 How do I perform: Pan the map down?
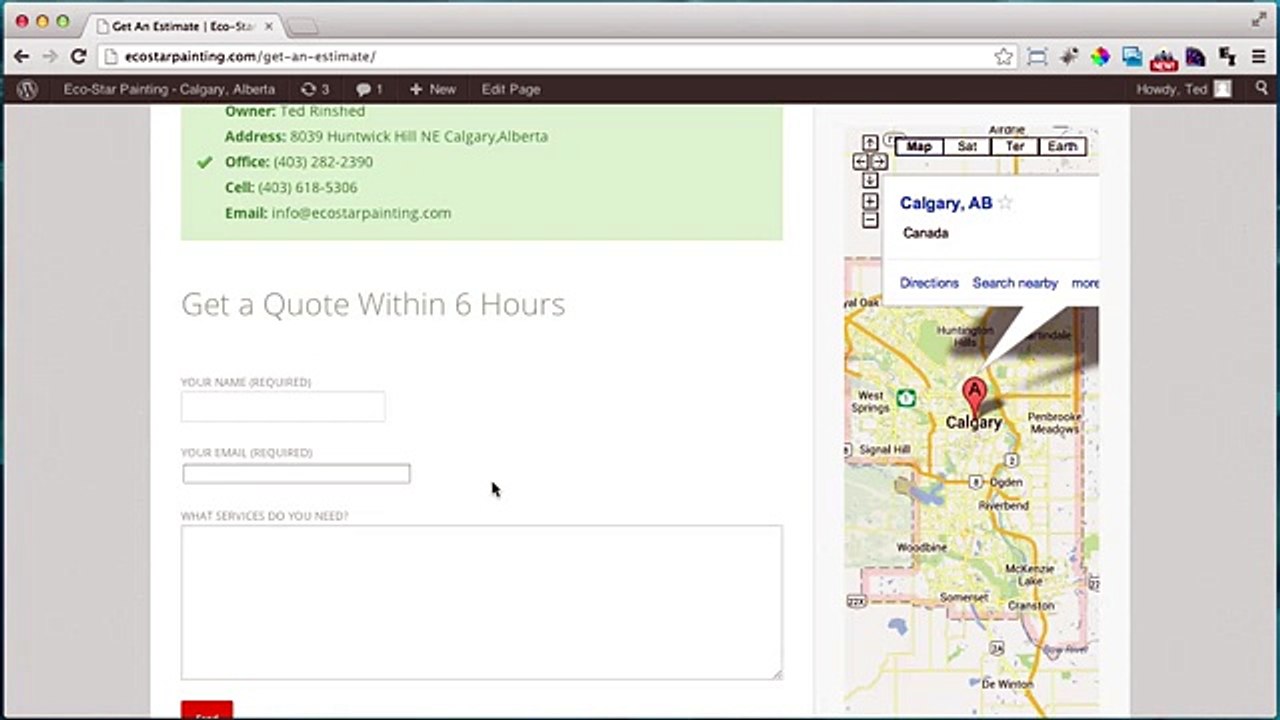click(870, 180)
